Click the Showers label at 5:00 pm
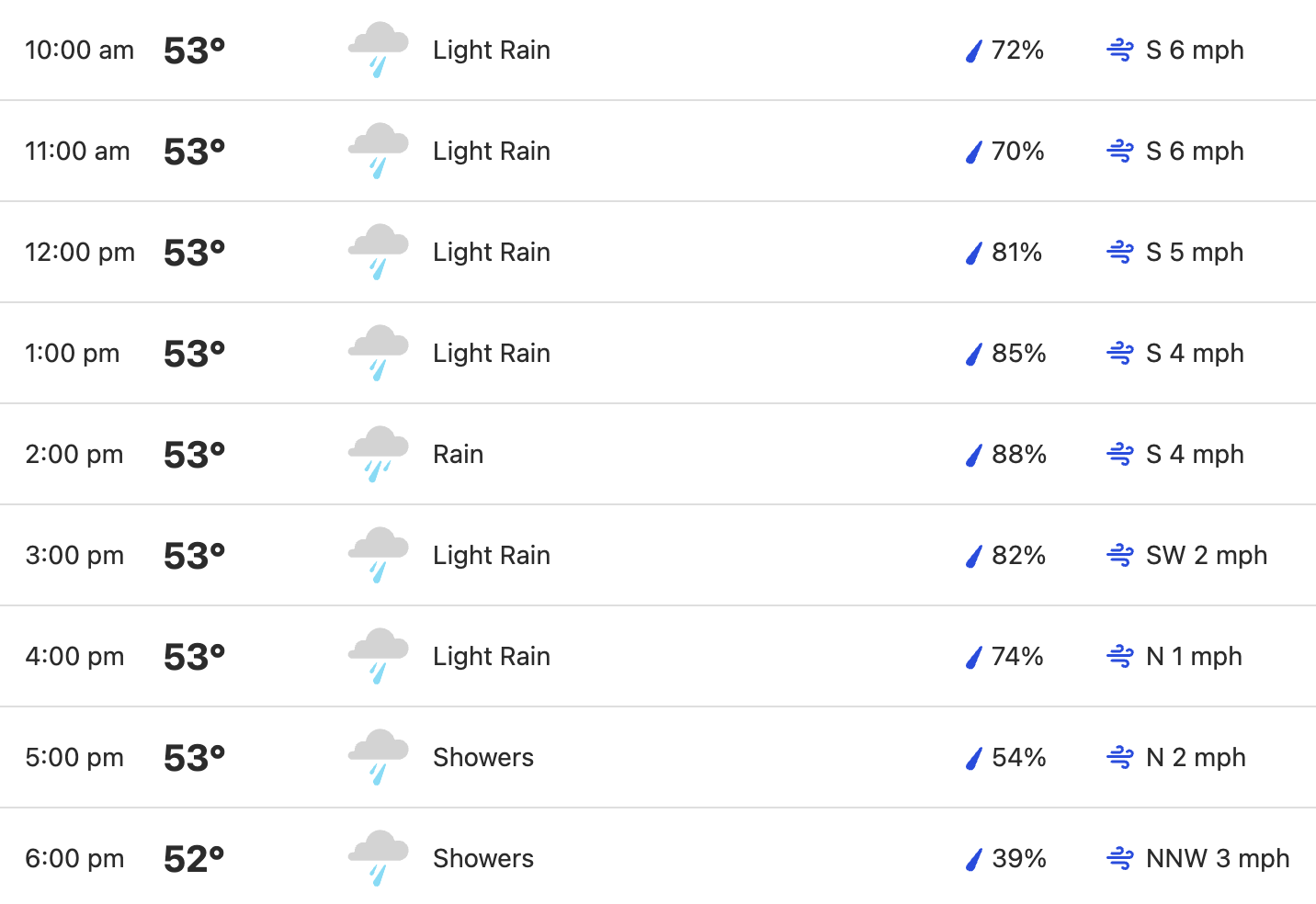The width and height of the screenshot is (1316, 904). (483, 757)
